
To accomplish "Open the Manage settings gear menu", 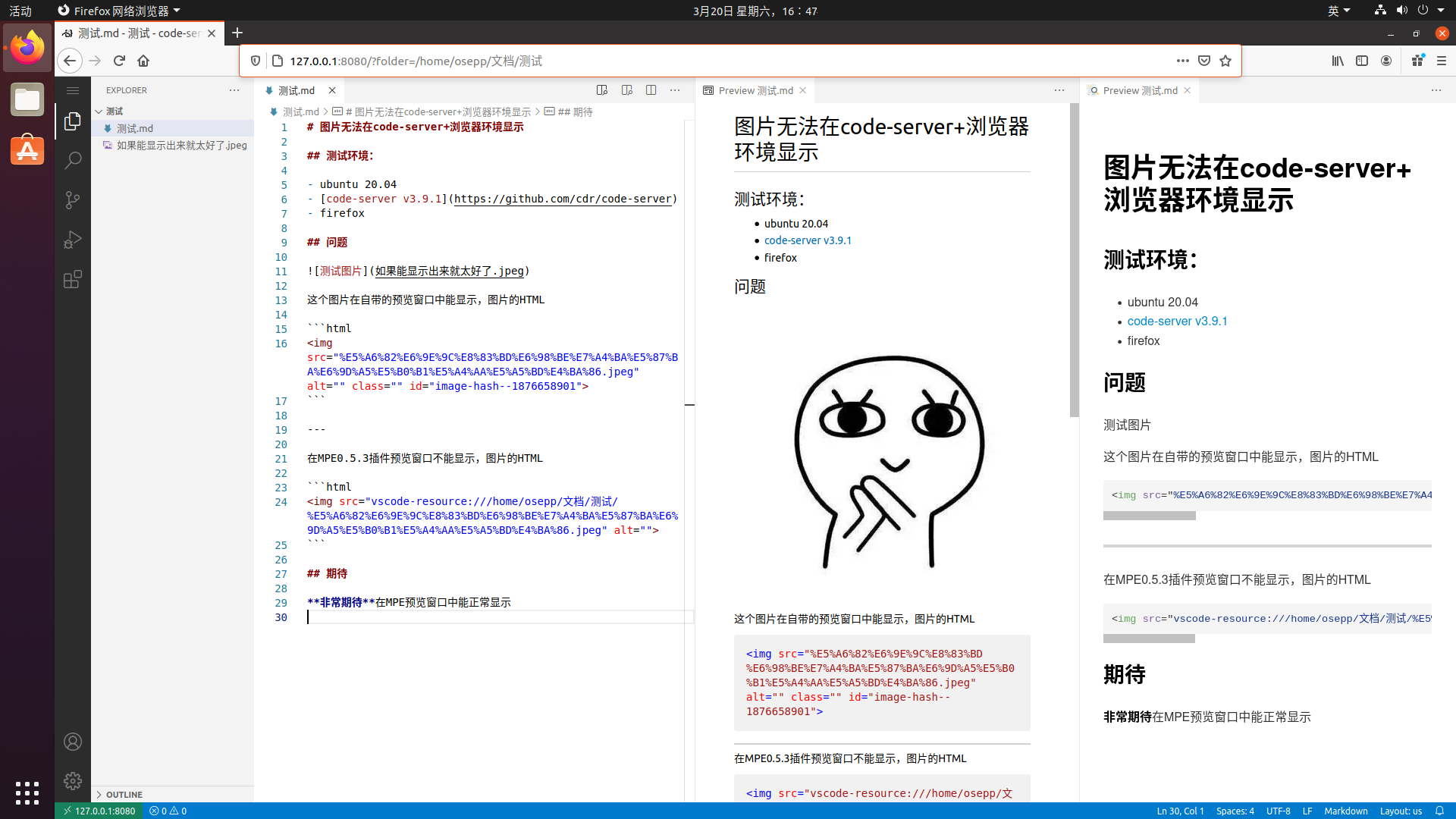I will pos(73,780).
